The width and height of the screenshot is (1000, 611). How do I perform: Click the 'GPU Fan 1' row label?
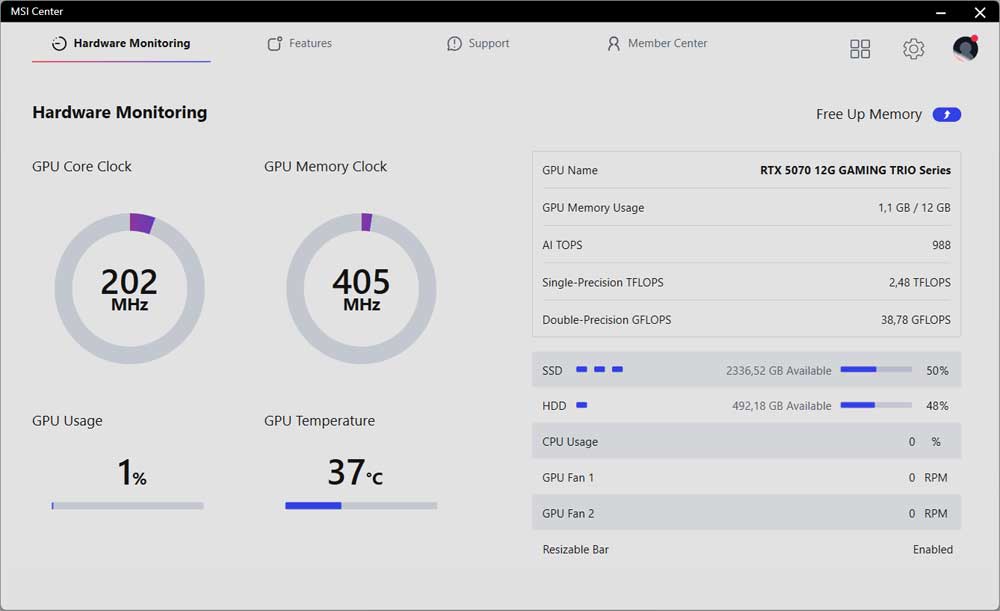point(568,478)
